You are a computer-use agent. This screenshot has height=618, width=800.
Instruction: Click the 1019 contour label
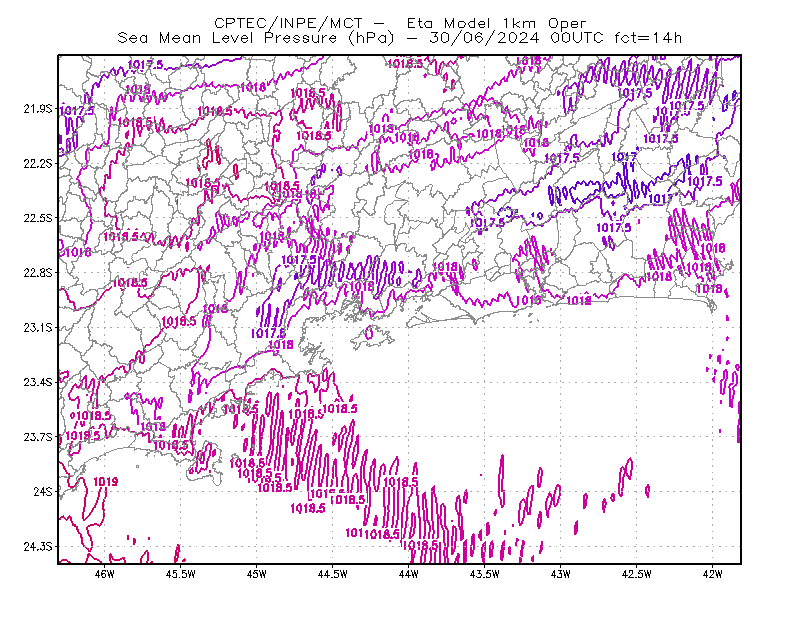pyautogui.click(x=106, y=481)
